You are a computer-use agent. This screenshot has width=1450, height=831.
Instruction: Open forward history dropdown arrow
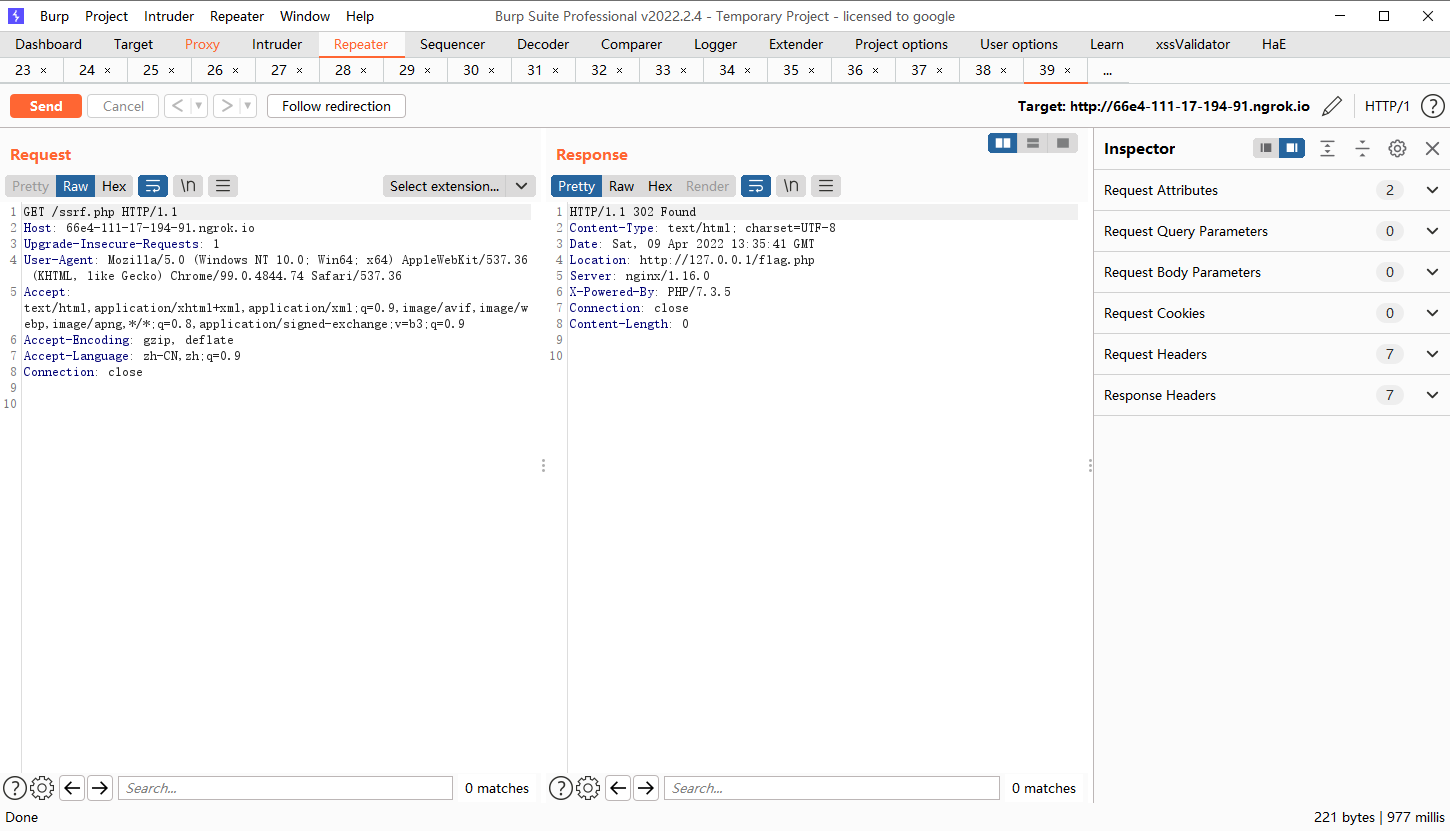click(x=248, y=106)
